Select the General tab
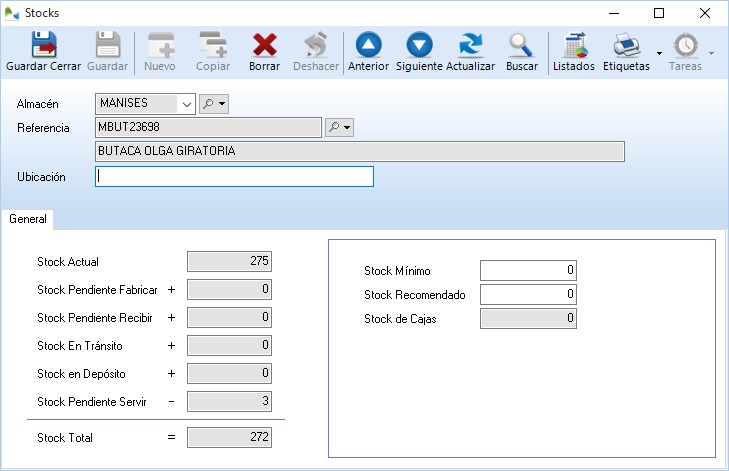Image resolution: width=729 pixels, height=471 pixels. (x=28, y=219)
